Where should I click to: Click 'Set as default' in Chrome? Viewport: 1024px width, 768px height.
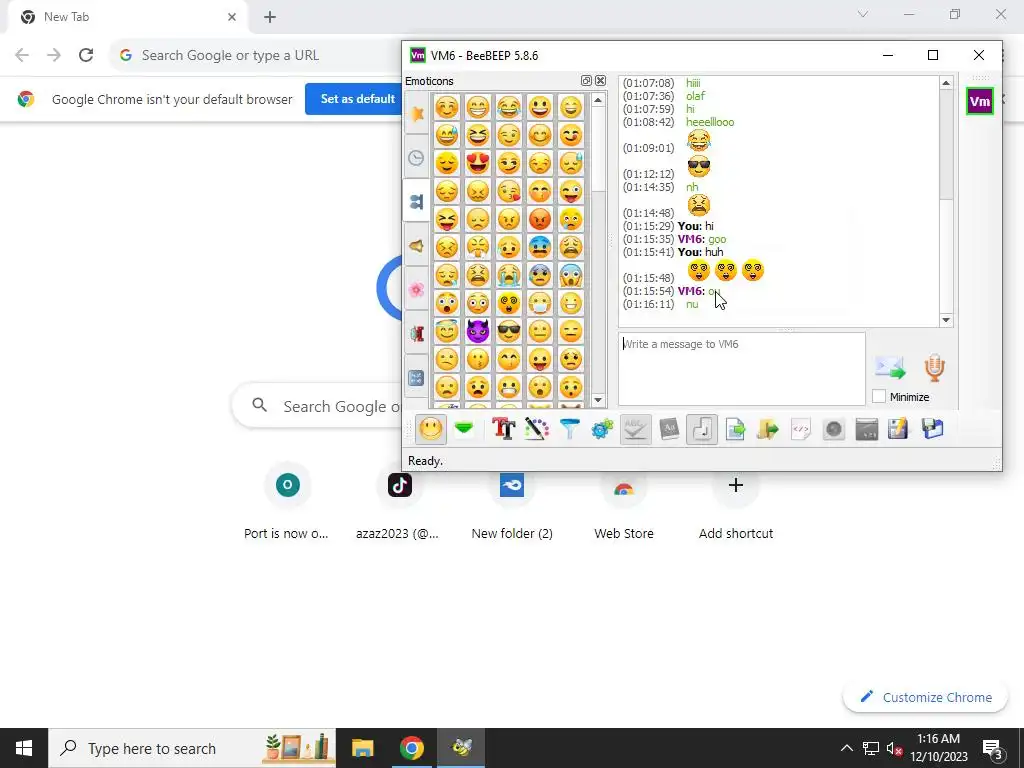(357, 99)
